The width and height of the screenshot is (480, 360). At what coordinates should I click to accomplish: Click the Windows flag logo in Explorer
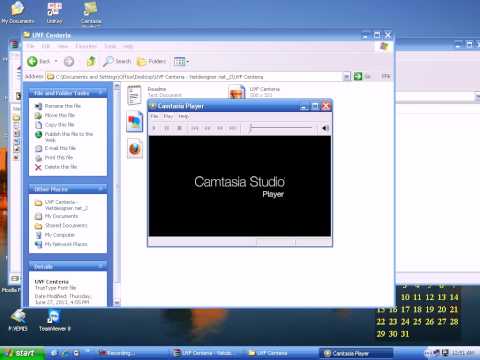(x=384, y=46)
